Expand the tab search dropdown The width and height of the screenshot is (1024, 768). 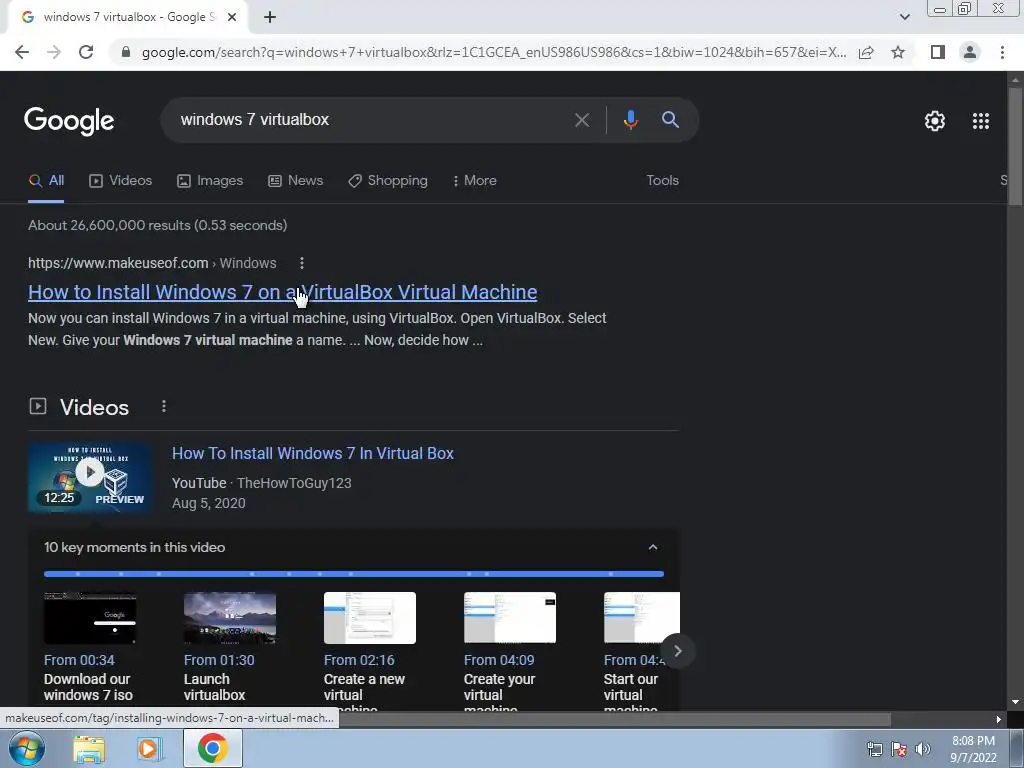(x=904, y=17)
